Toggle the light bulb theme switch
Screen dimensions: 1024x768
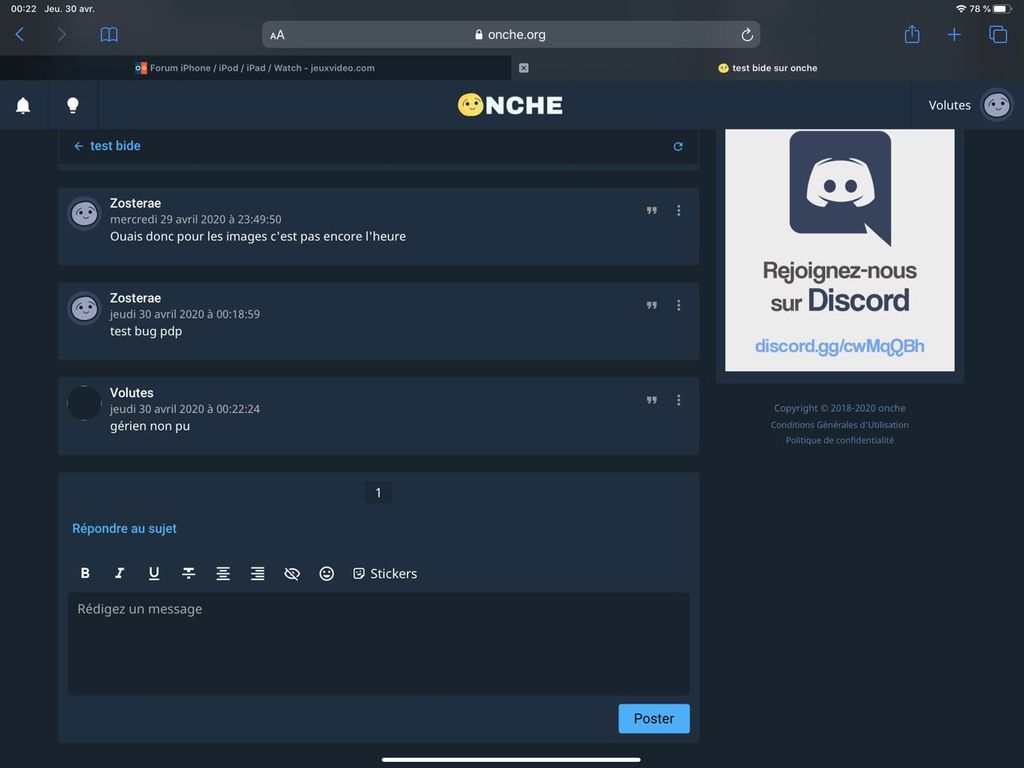click(x=72, y=105)
